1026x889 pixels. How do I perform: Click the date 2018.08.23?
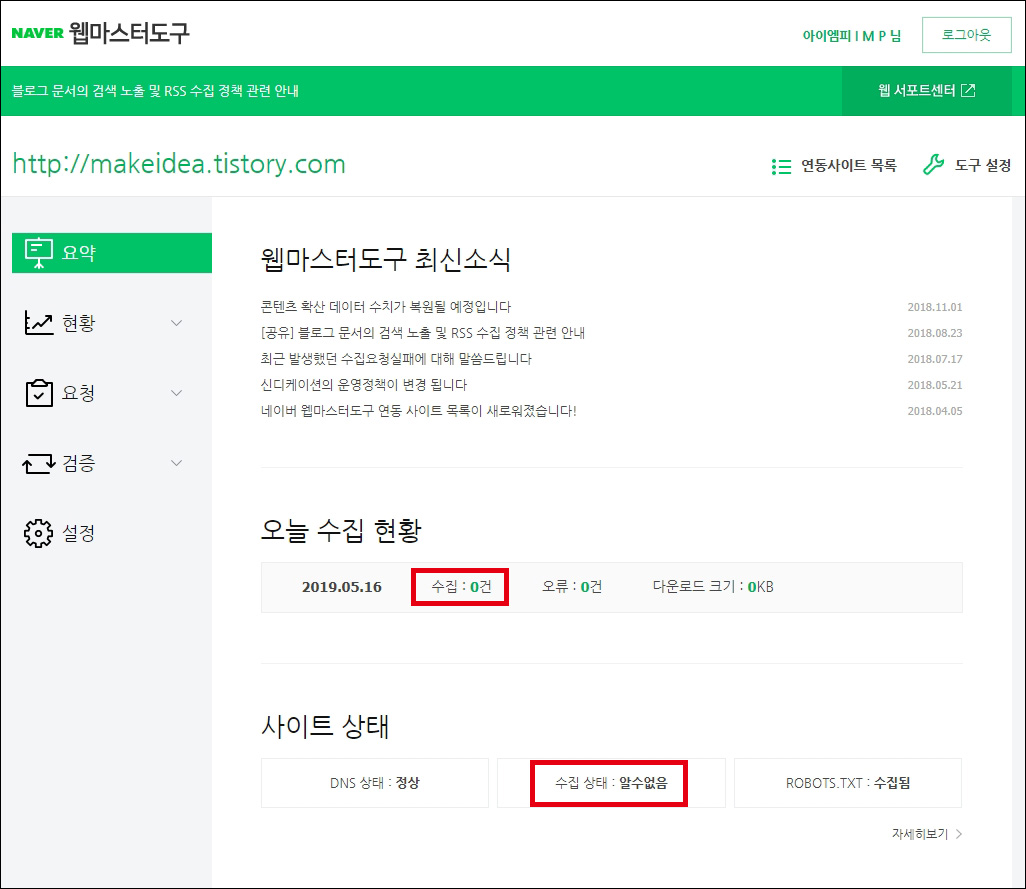coord(934,333)
